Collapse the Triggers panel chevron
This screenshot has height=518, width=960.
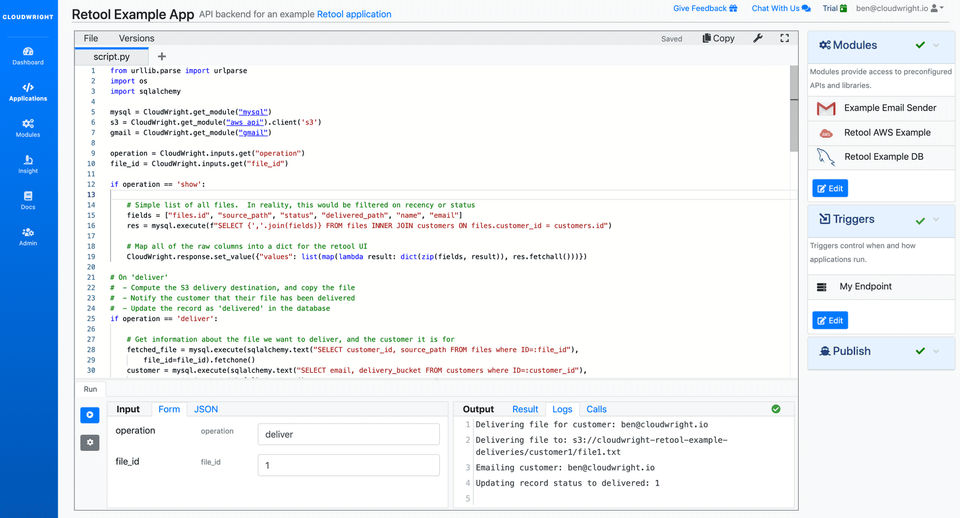pos(936,219)
